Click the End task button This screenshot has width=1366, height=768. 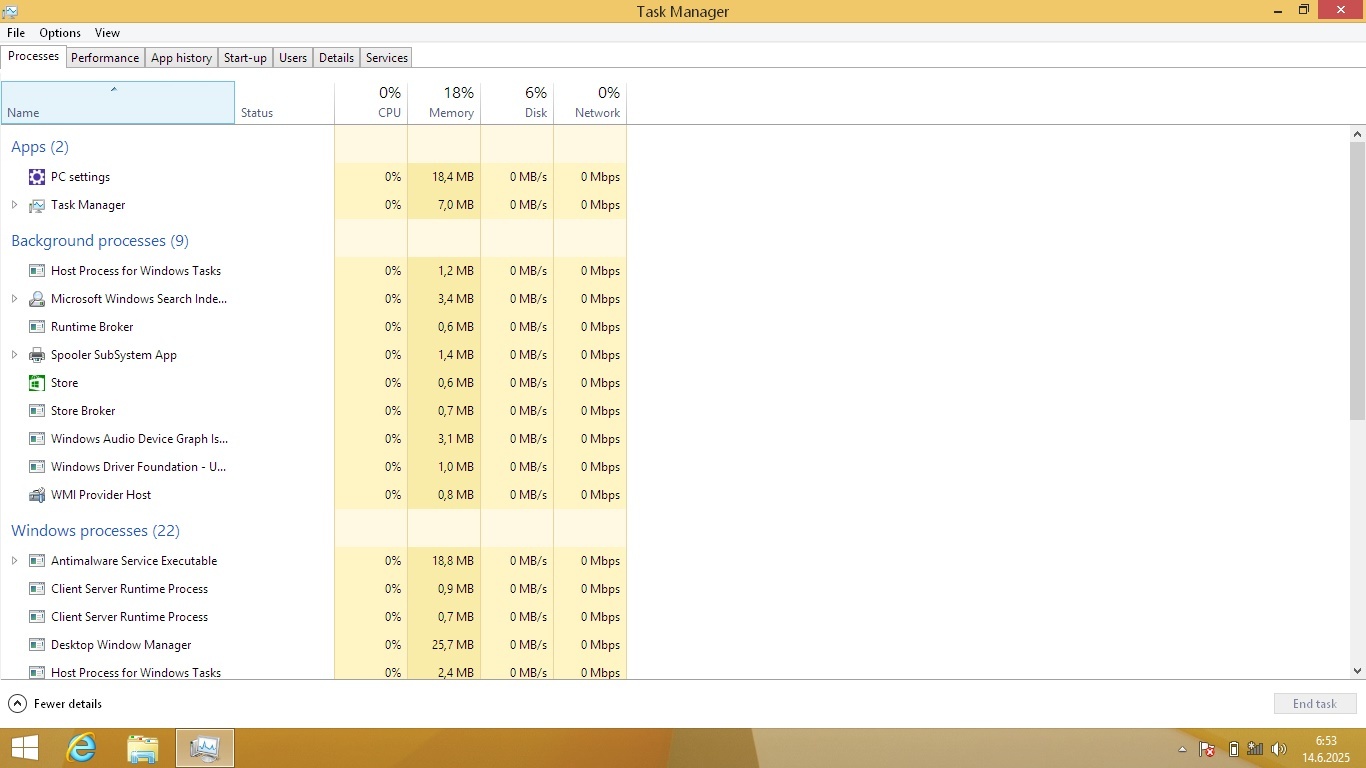1315,704
